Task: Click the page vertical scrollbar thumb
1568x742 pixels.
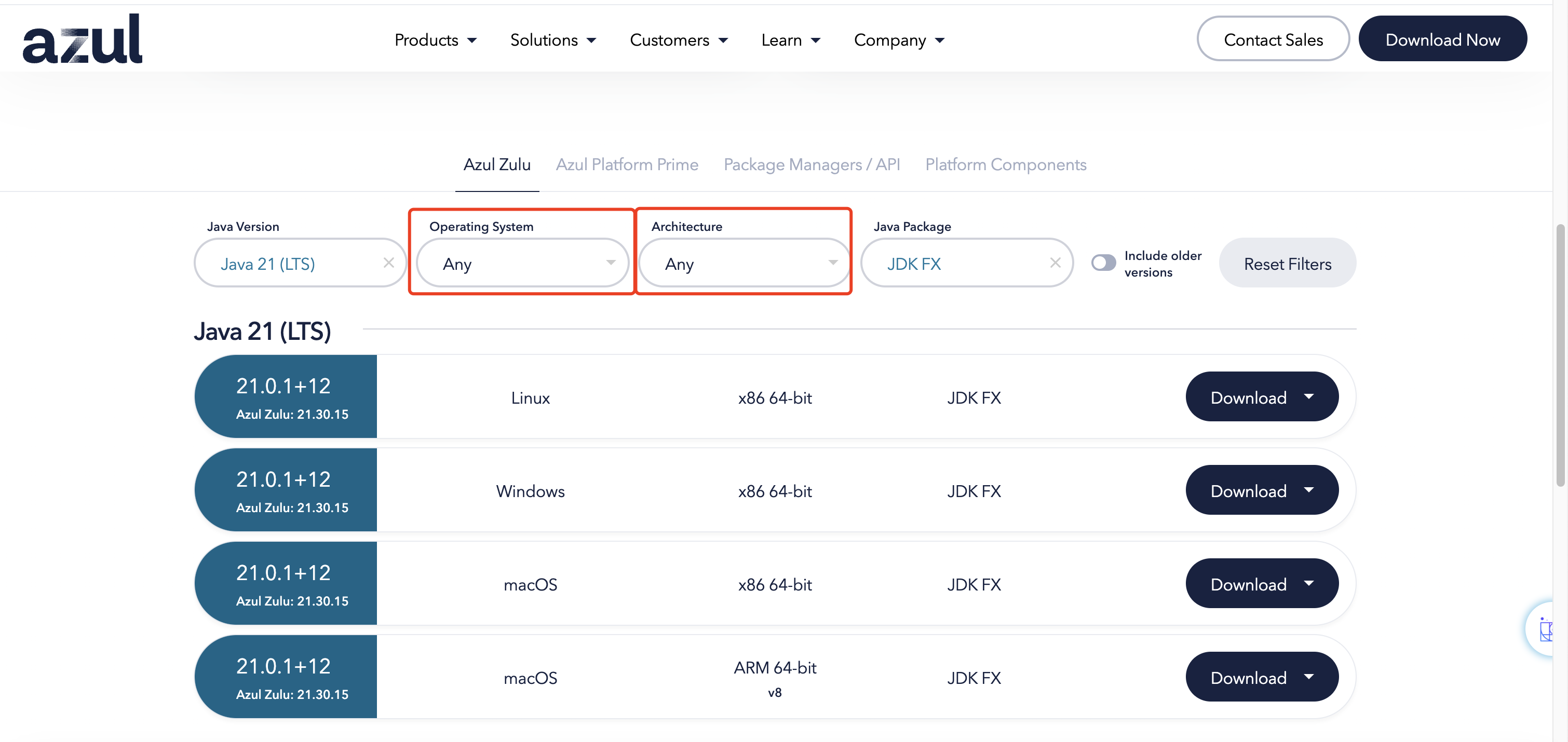Action: click(1560, 354)
